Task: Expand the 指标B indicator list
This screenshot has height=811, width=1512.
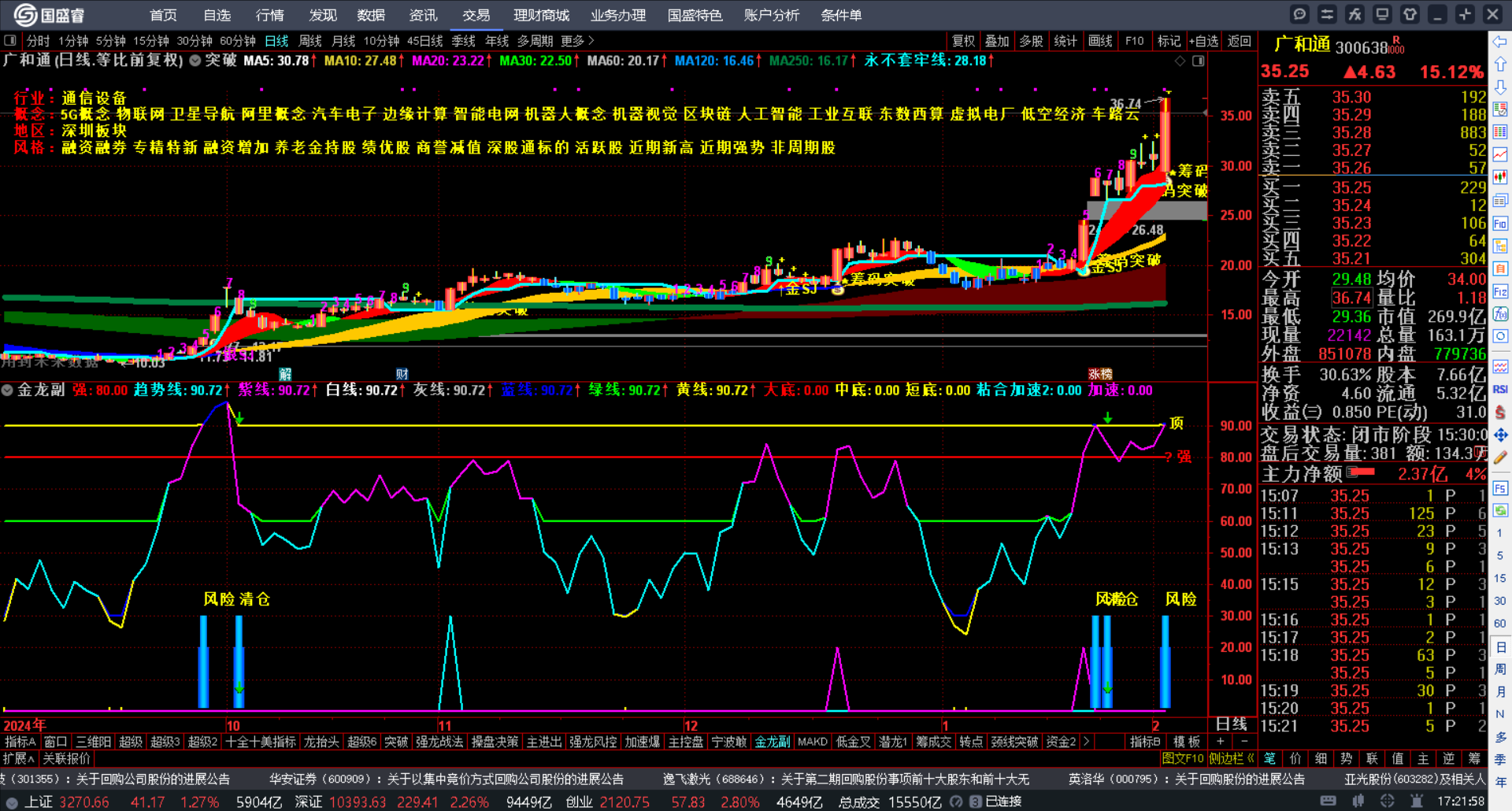Action: (1145, 742)
